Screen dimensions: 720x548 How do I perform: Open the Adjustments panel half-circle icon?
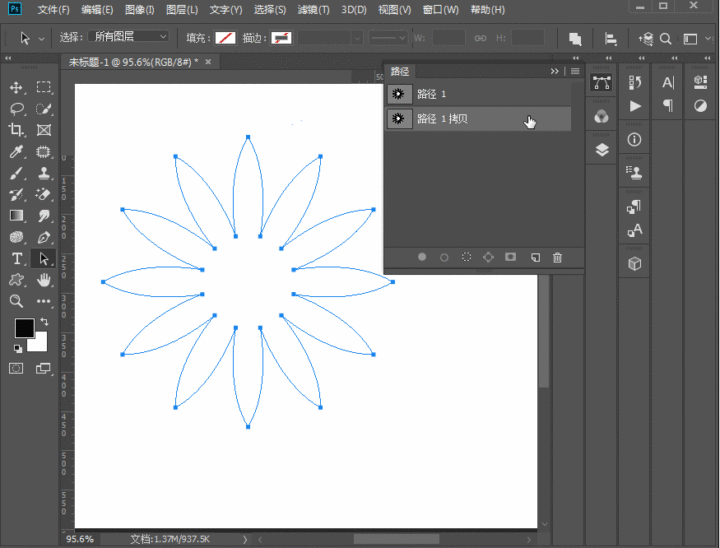click(x=700, y=106)
